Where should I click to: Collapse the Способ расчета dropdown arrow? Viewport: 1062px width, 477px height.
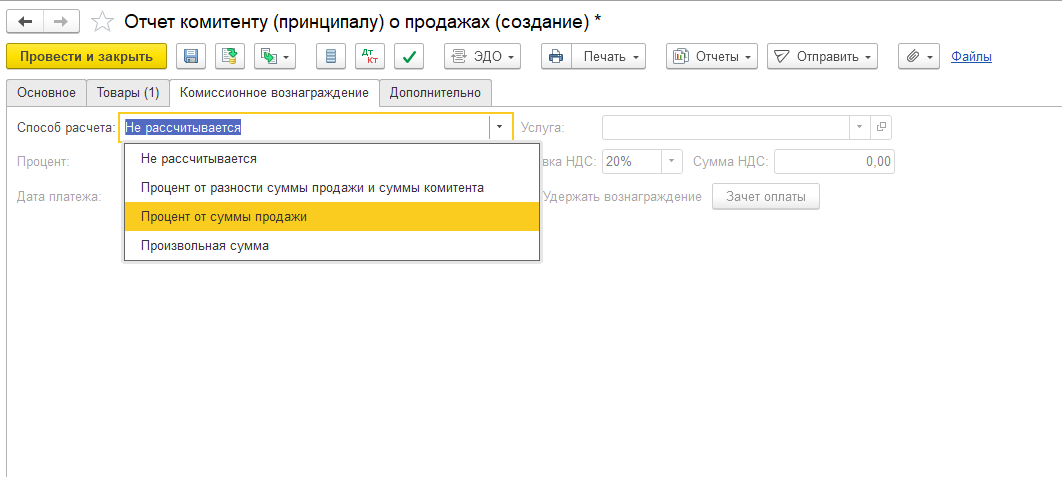pyautogui.click(x=500, y=128)
